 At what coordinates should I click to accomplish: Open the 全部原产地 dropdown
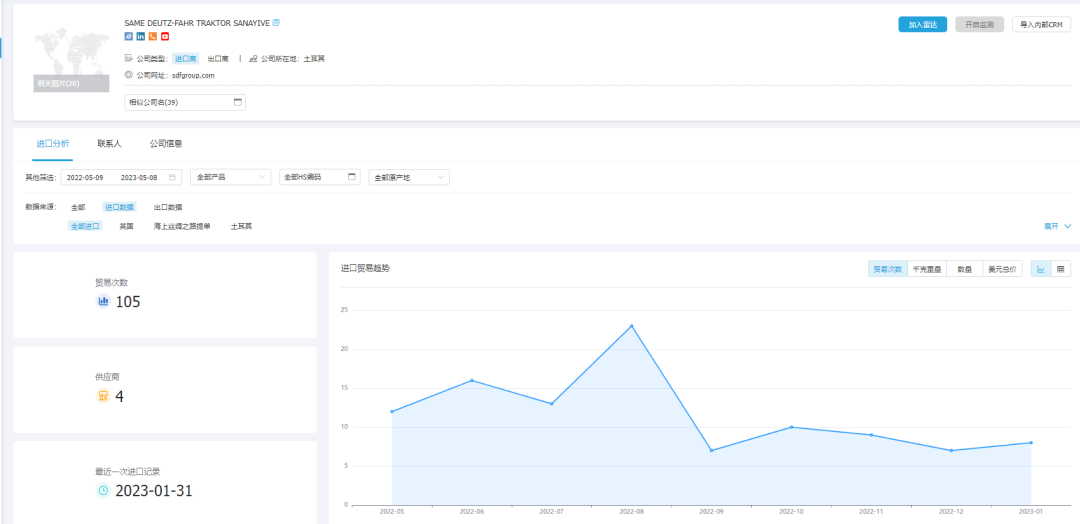[x=408, y=177]
